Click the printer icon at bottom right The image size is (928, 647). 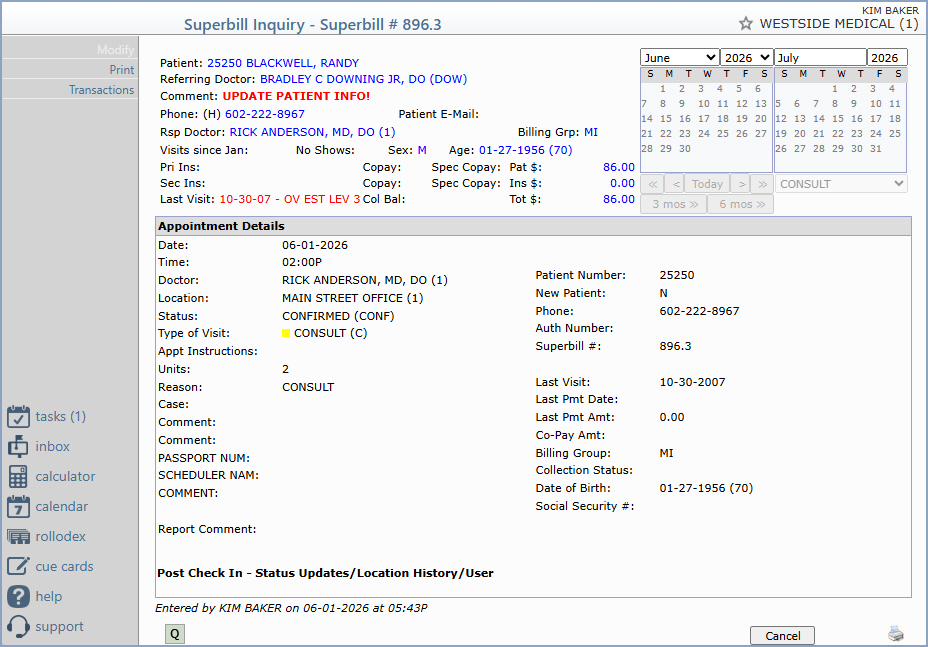coord(896,634)
